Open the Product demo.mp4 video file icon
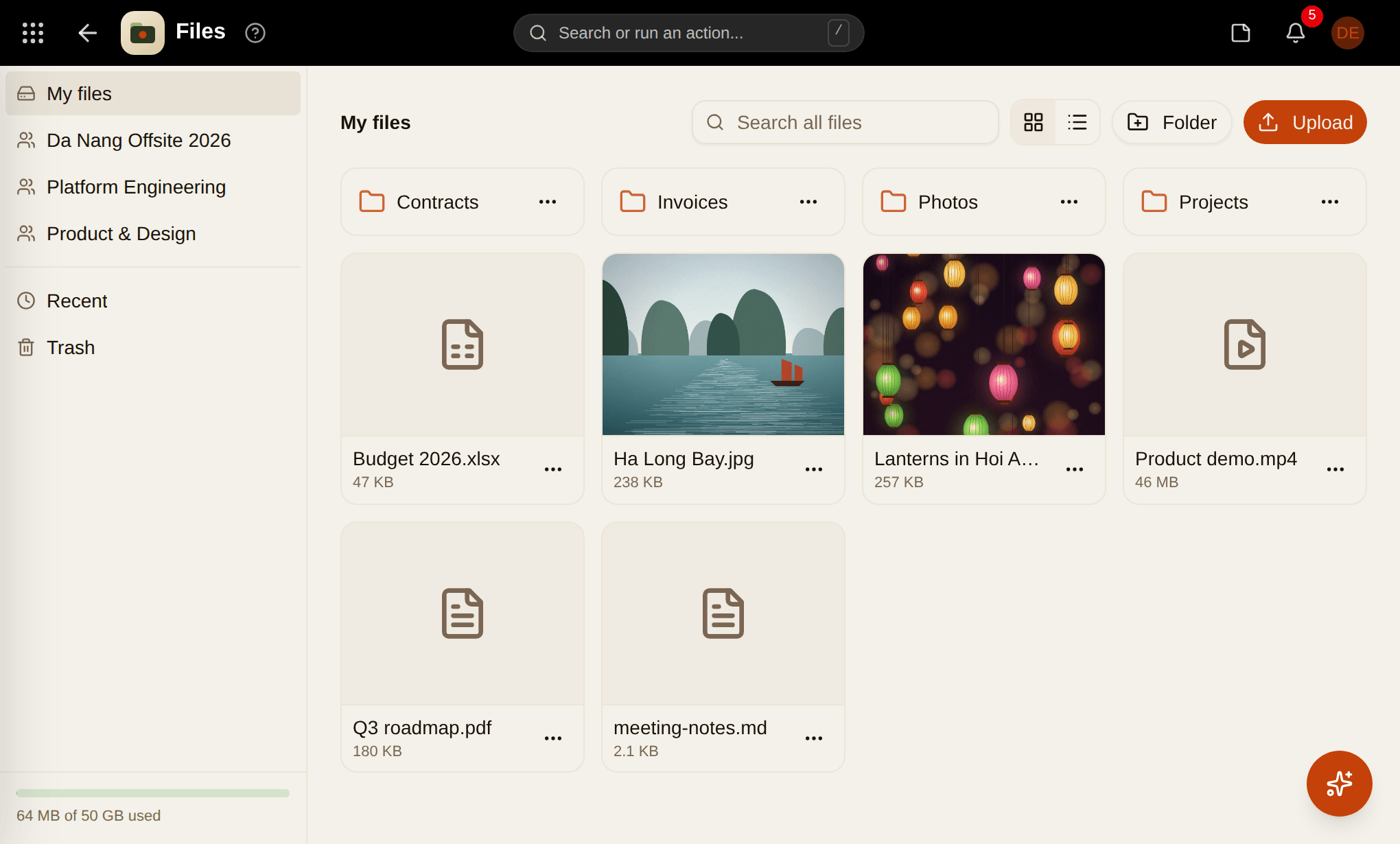 coord(1245,344)
